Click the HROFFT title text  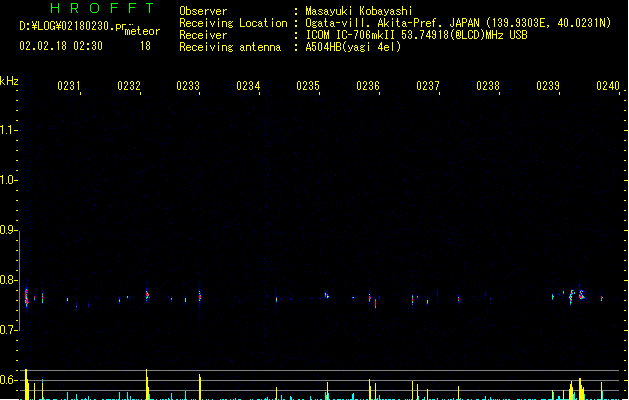[x=102, y=8]
